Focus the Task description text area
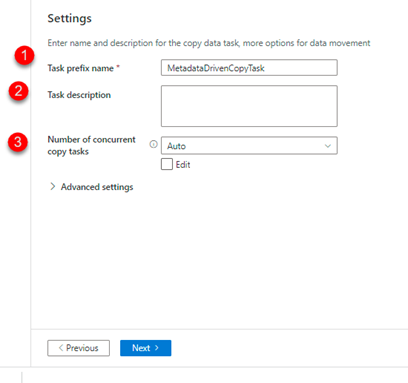Viewport: 408px width, 383px height. 249,106
